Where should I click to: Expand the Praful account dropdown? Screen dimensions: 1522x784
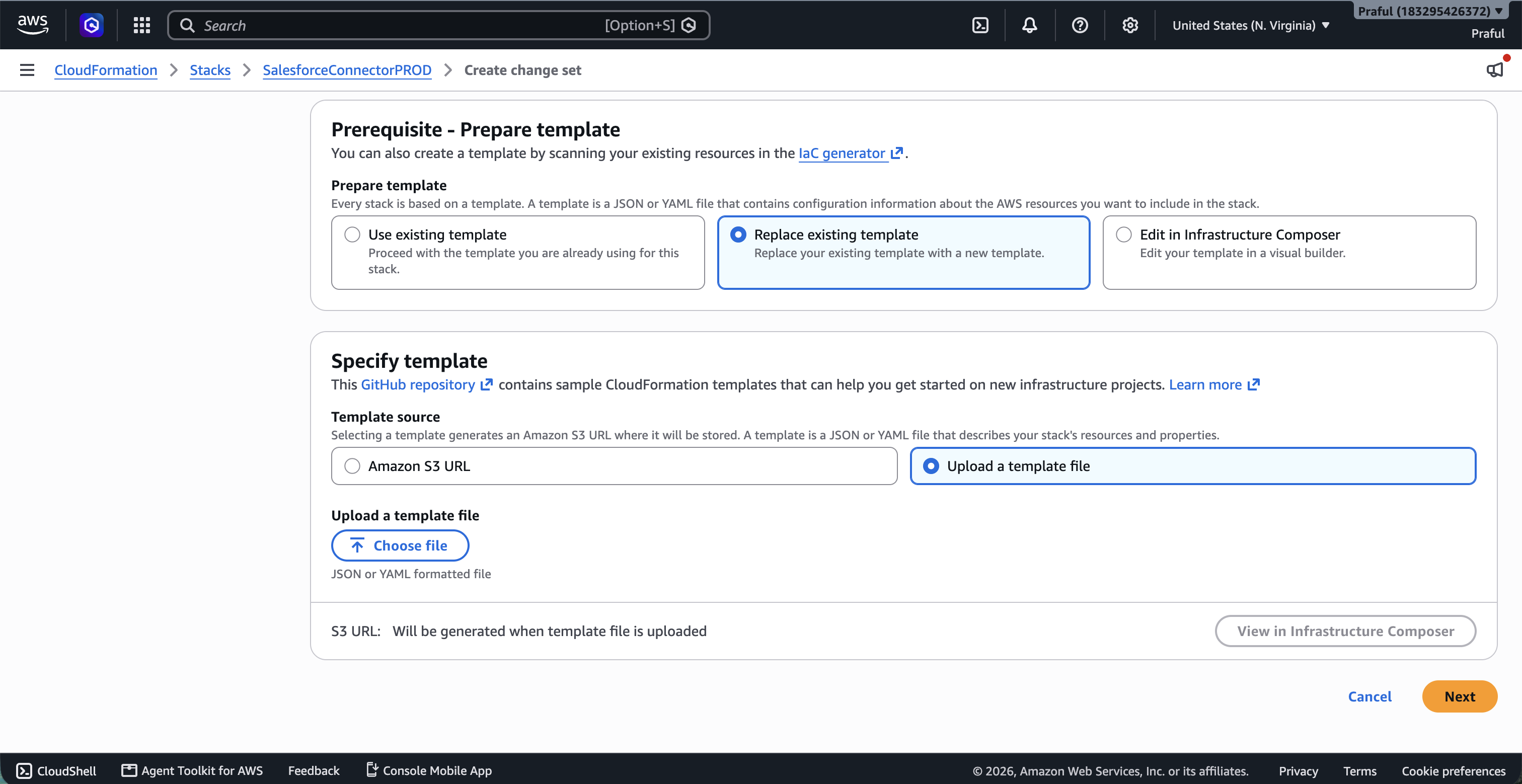1430,11
